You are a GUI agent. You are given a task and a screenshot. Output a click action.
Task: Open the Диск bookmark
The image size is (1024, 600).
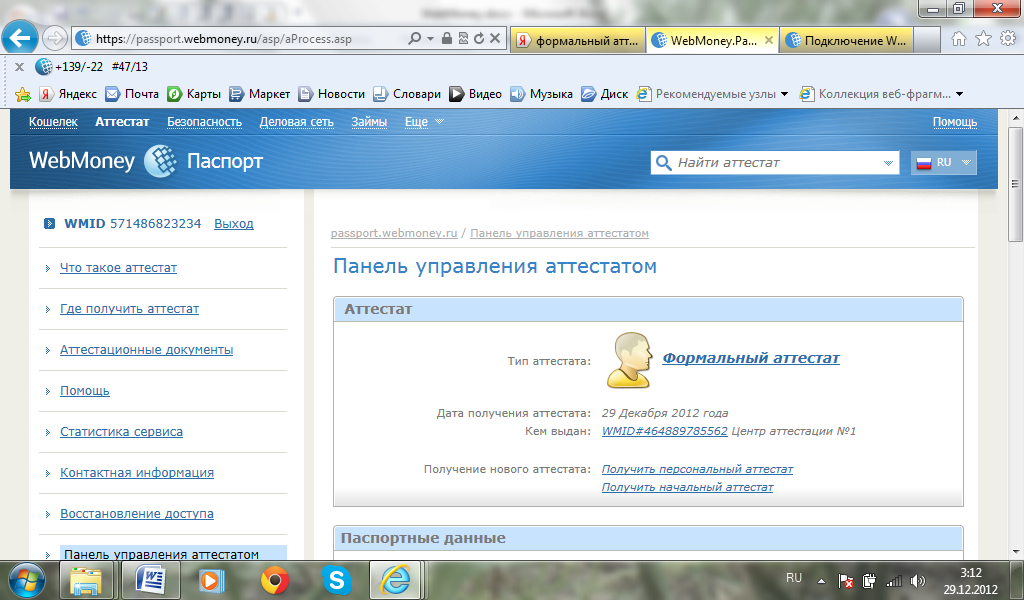point(605,94)
